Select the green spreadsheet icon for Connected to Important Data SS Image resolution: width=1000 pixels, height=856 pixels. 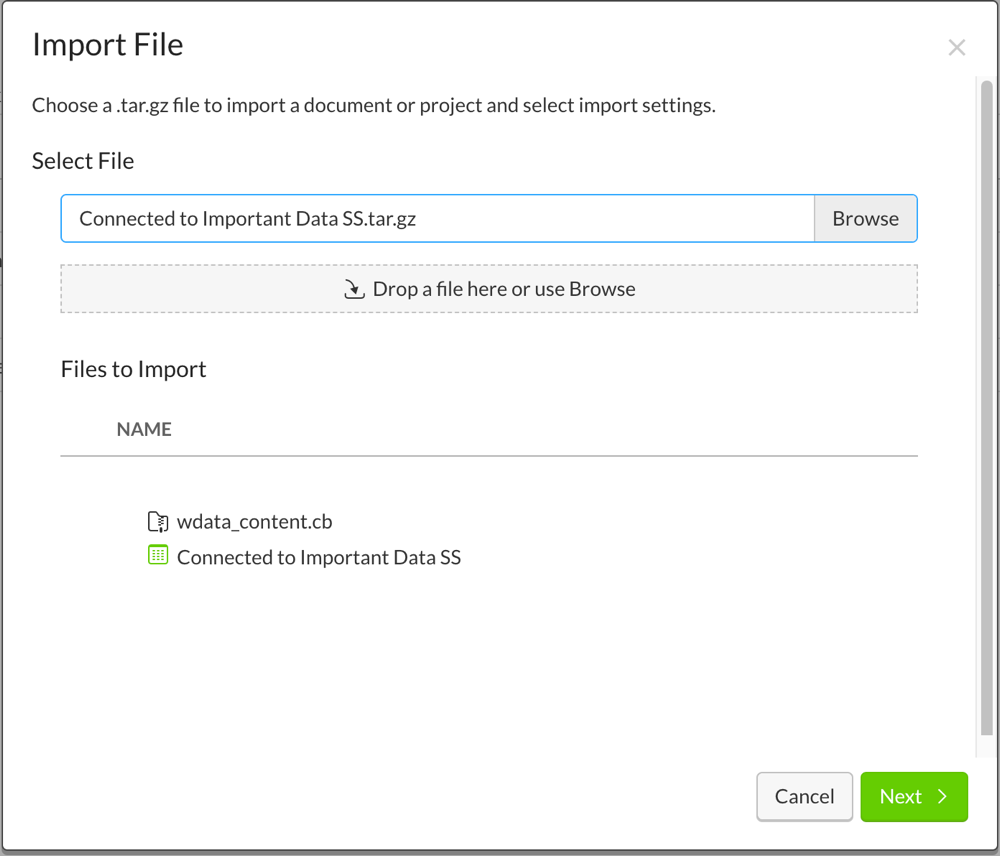tap(159, 556)
